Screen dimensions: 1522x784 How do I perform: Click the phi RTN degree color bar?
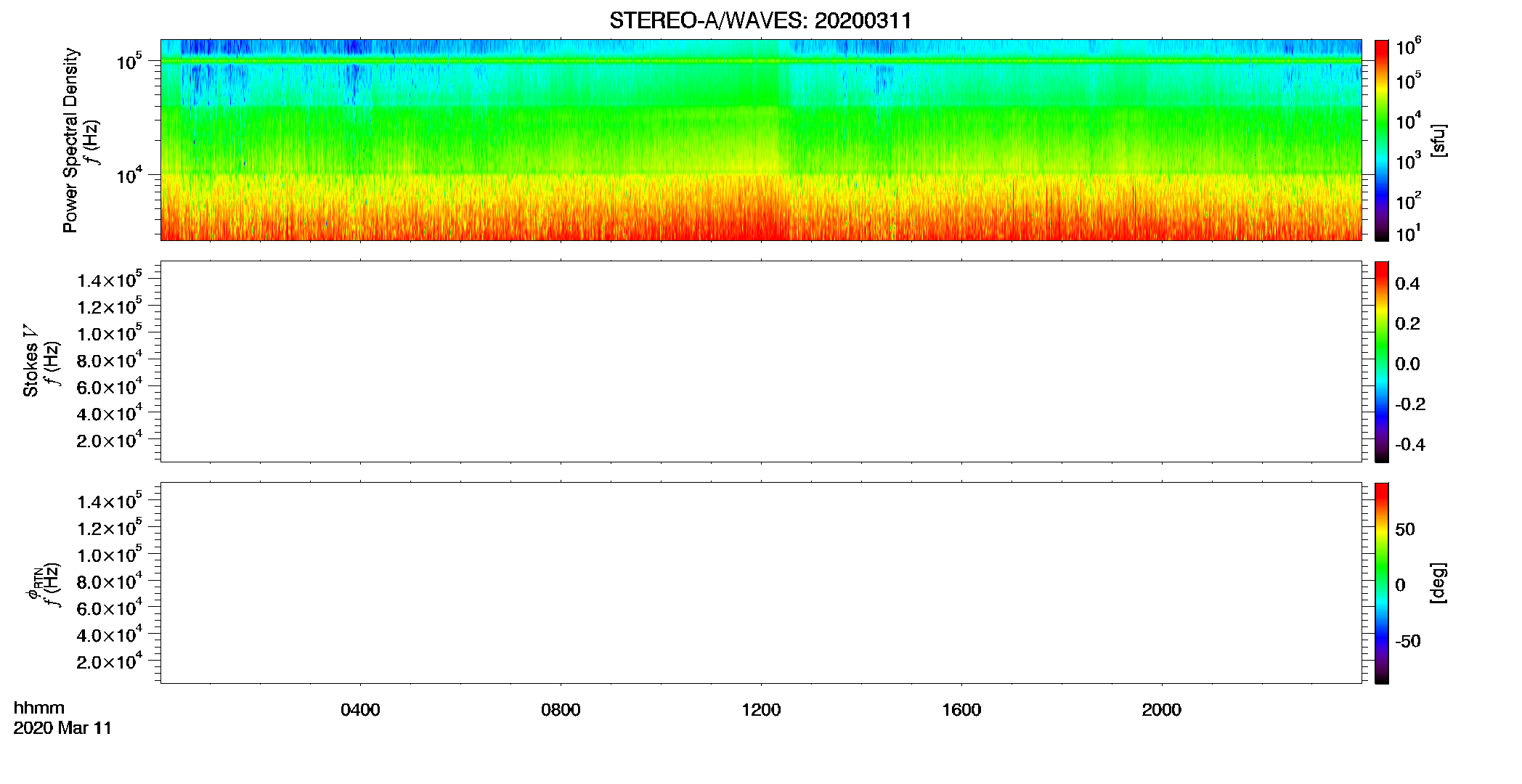[x=1382, y=583]
